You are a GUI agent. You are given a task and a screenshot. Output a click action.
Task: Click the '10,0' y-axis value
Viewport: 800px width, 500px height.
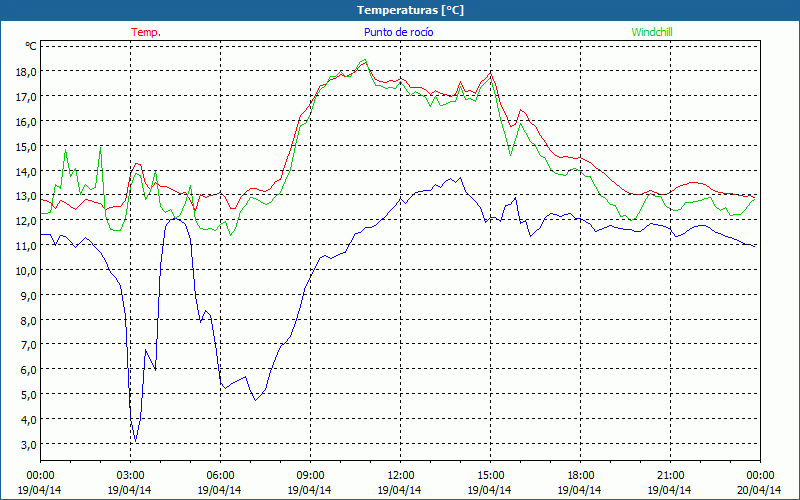[26, 270]
